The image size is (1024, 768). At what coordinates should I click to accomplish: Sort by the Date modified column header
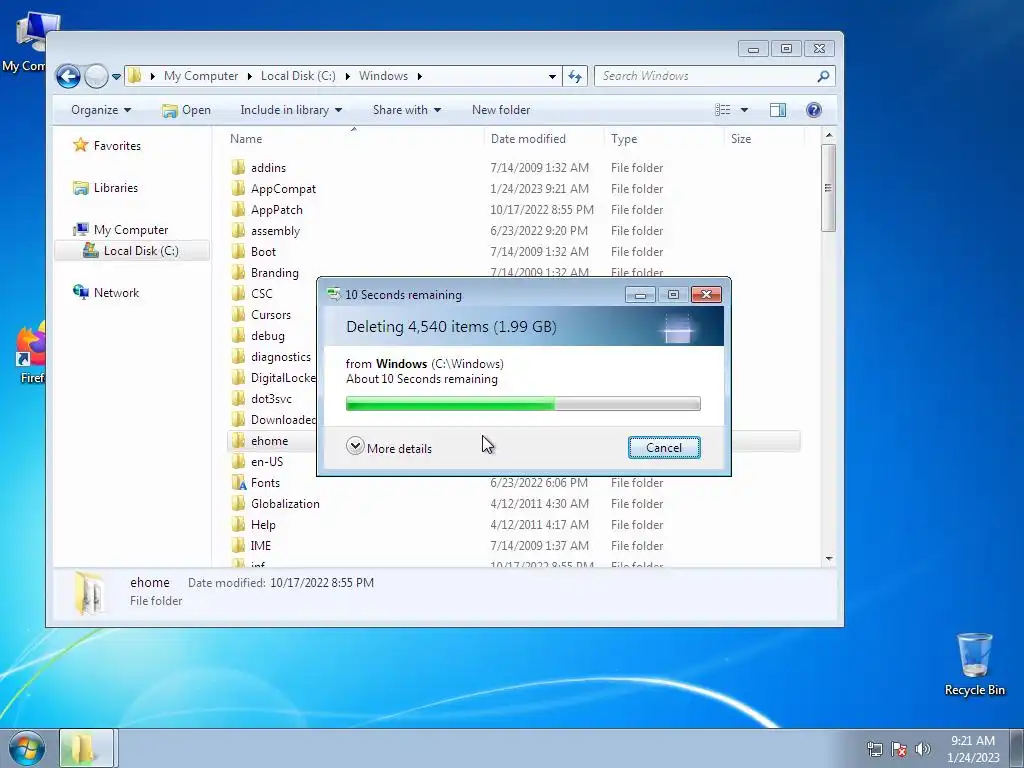point(528,138)
